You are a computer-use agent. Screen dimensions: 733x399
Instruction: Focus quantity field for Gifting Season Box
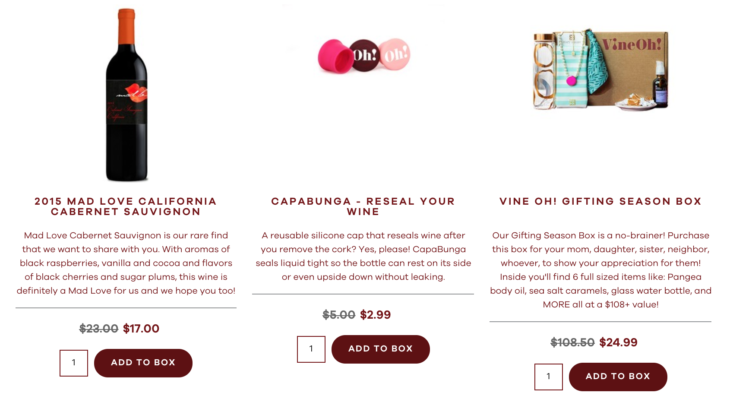[548, 377]
